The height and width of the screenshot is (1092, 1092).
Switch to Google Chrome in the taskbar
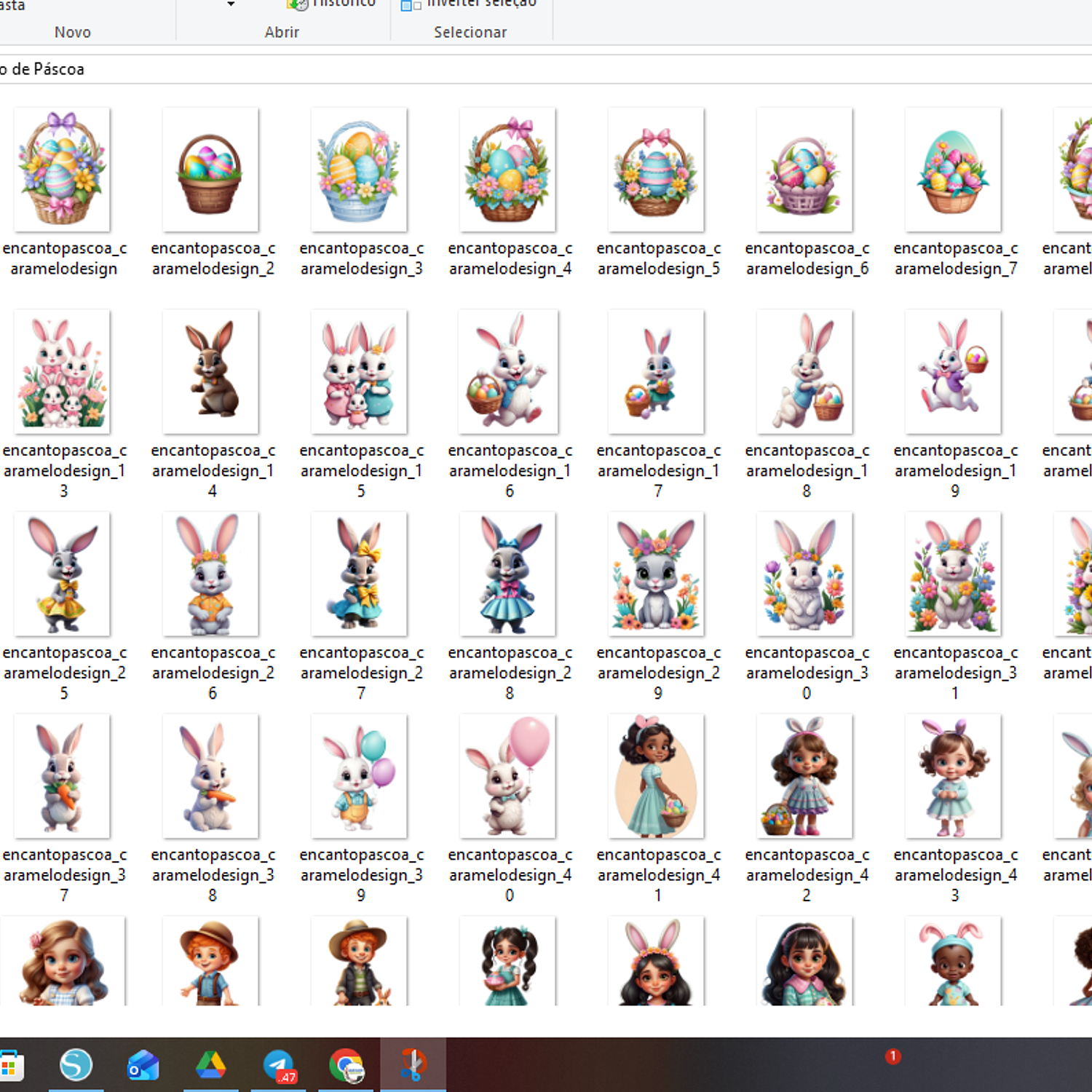pos(346,1067)
